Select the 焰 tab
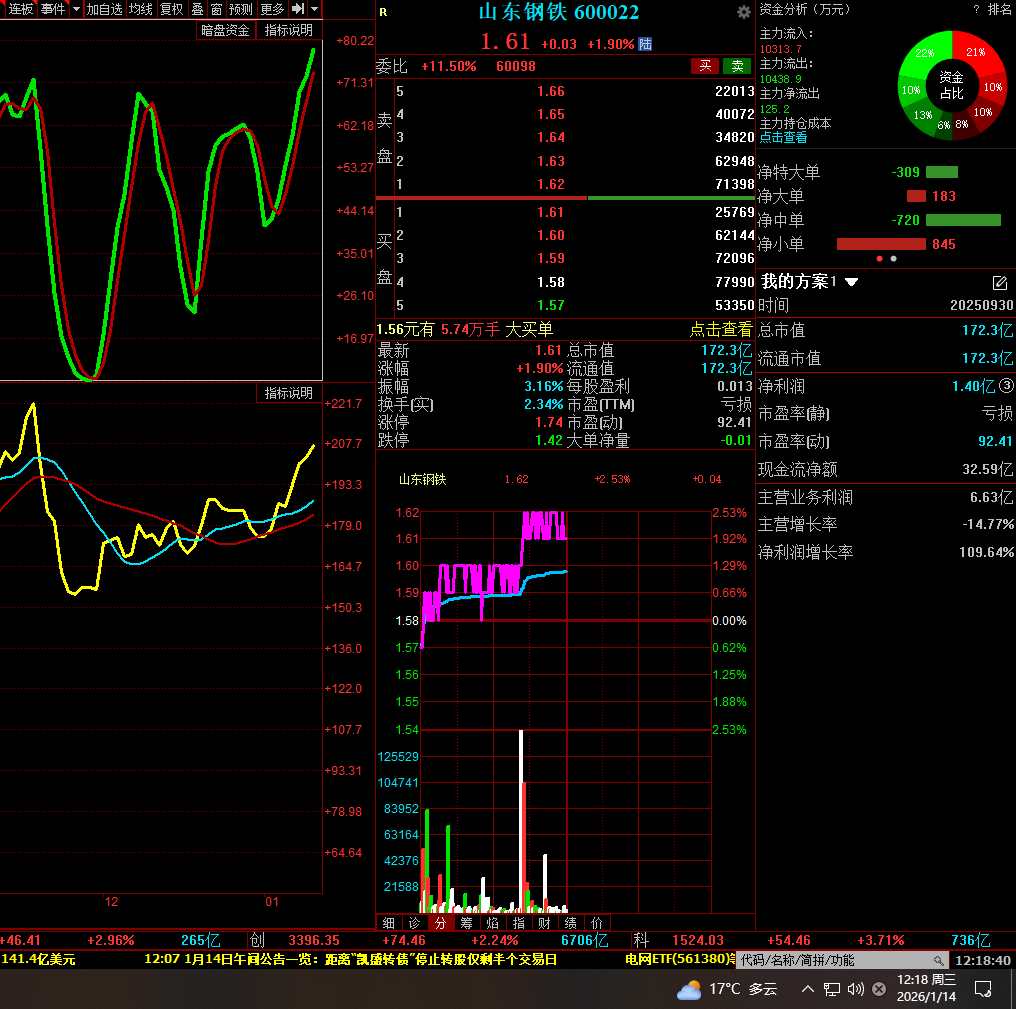The height and width of the screenshot is (1009, 1016). pos(492,923)
